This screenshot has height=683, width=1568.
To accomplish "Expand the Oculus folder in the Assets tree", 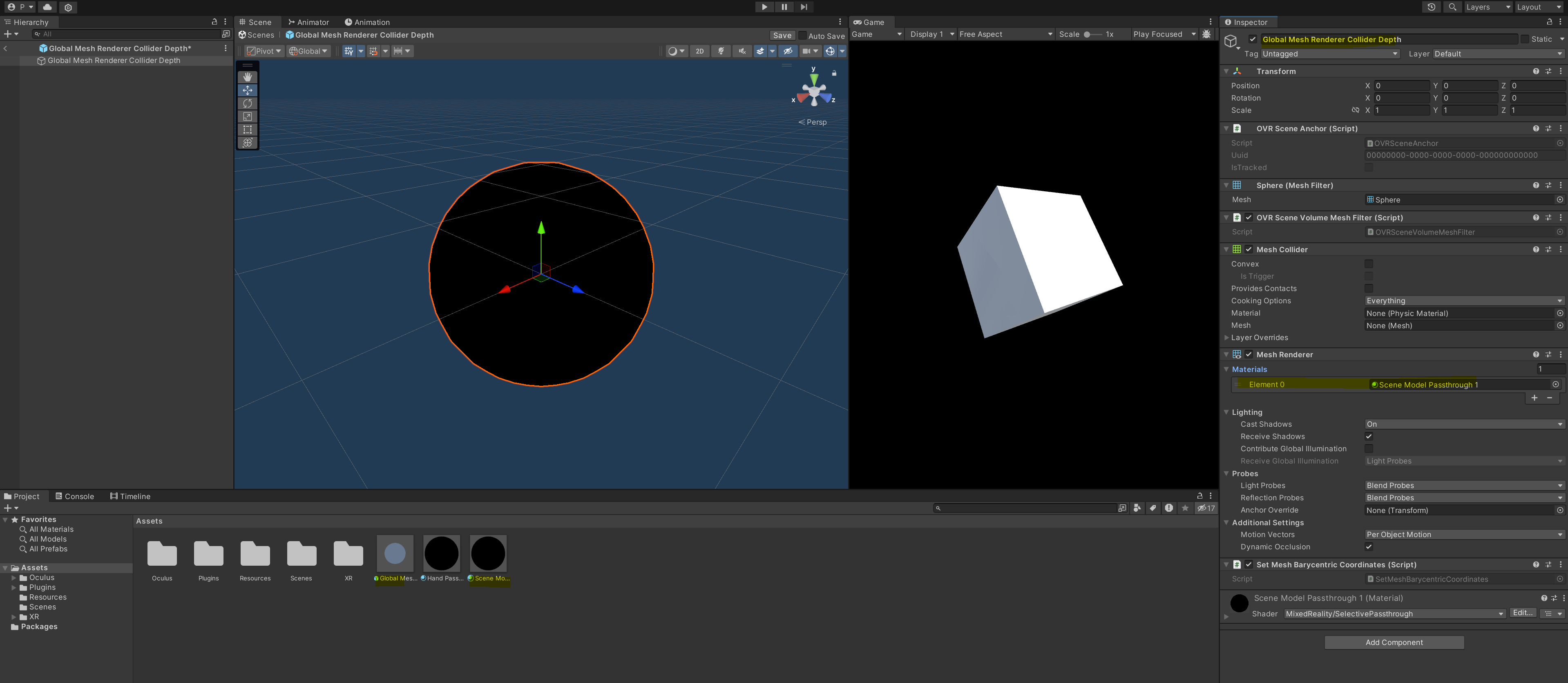I will pyautogui.click(x=13, y=578).
